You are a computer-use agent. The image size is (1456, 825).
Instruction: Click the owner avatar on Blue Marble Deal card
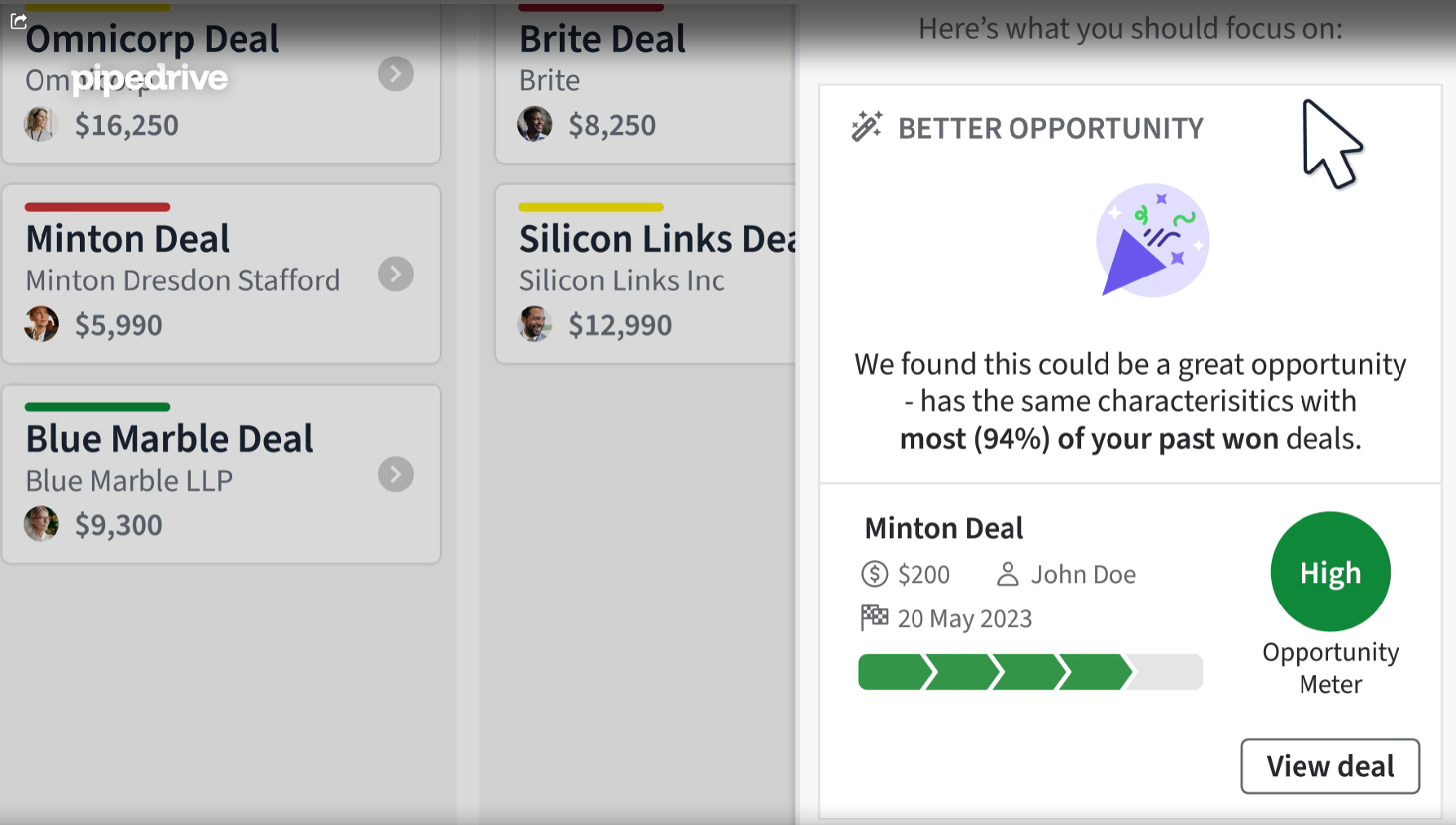click(x=41, y=524)
